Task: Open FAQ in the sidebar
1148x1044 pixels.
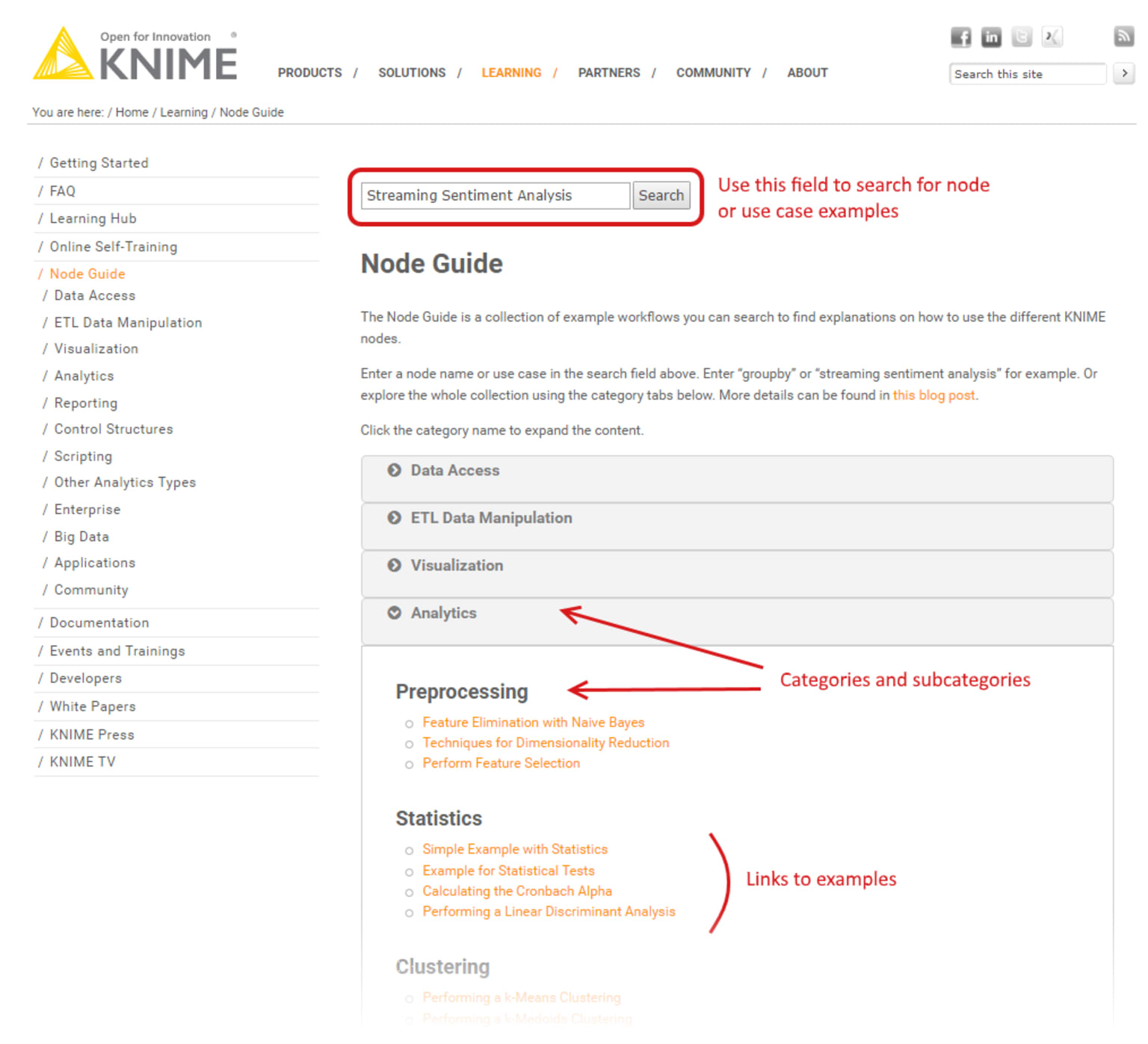Action: [x=62, y=191]
